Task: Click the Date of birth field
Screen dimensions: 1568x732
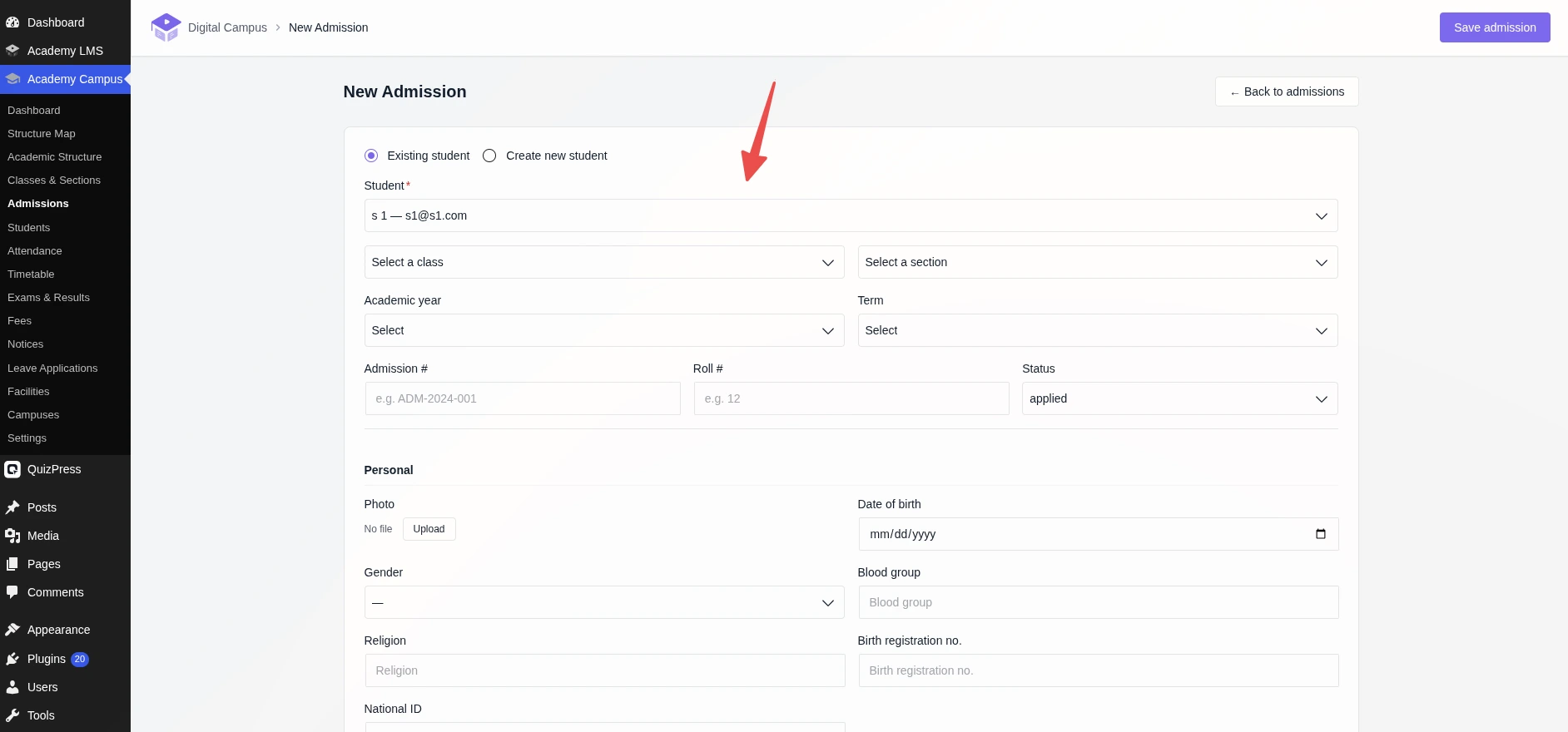Action: coord(1099,534)
